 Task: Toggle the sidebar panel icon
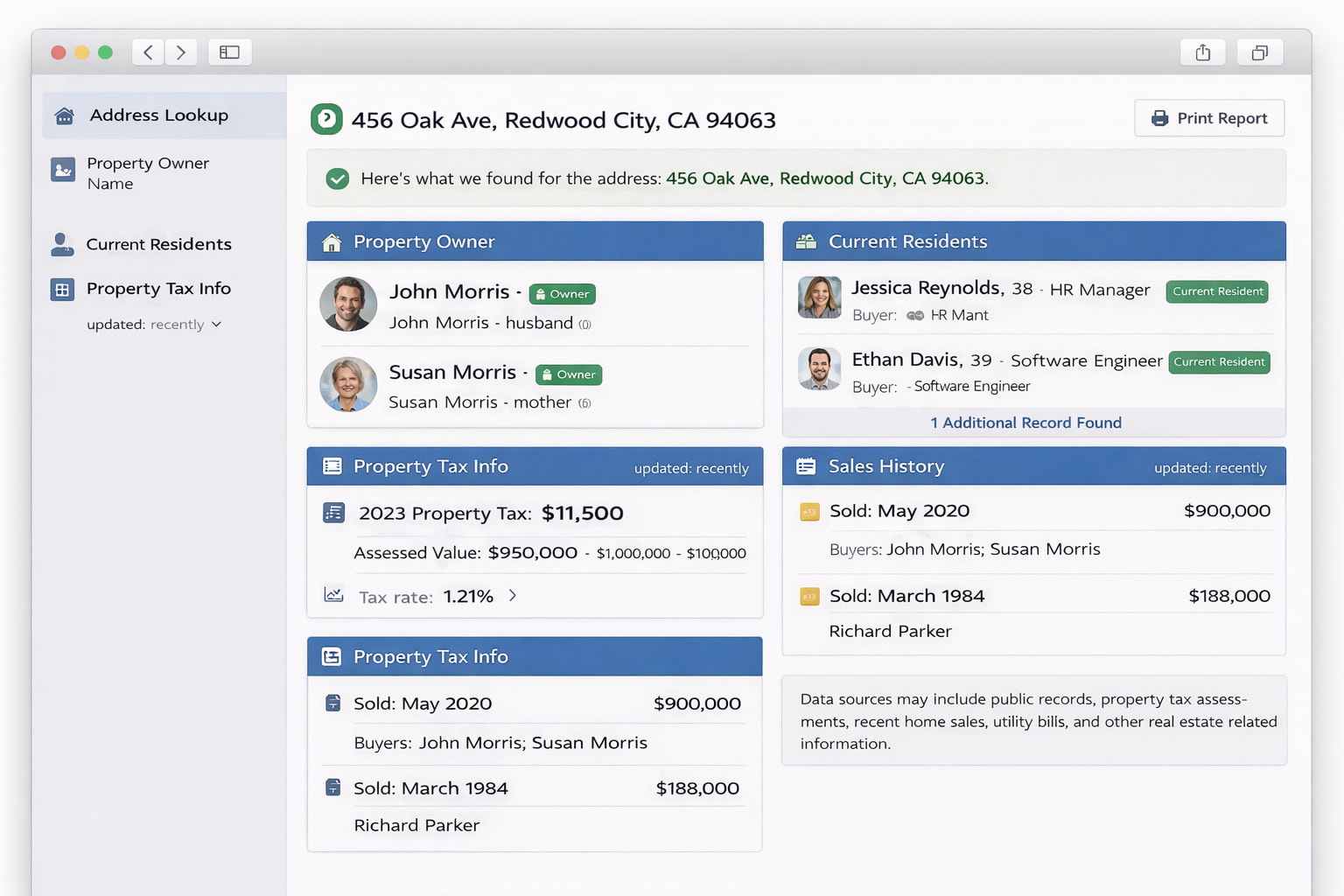[229, 52]
